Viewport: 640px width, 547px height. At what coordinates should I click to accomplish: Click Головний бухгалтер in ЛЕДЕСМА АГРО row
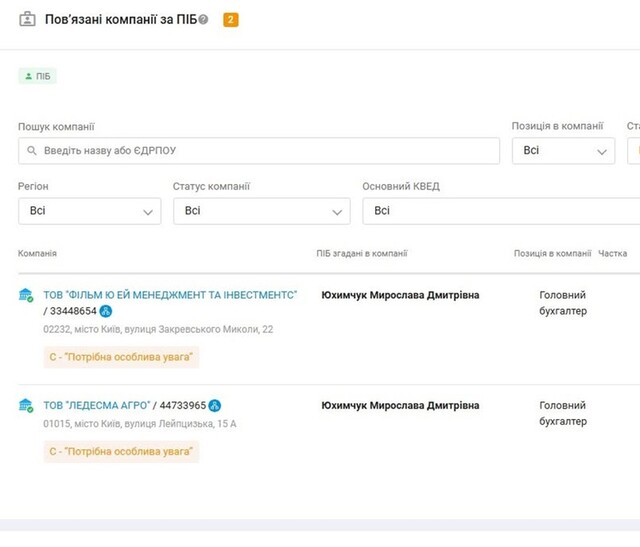point(563,413)
